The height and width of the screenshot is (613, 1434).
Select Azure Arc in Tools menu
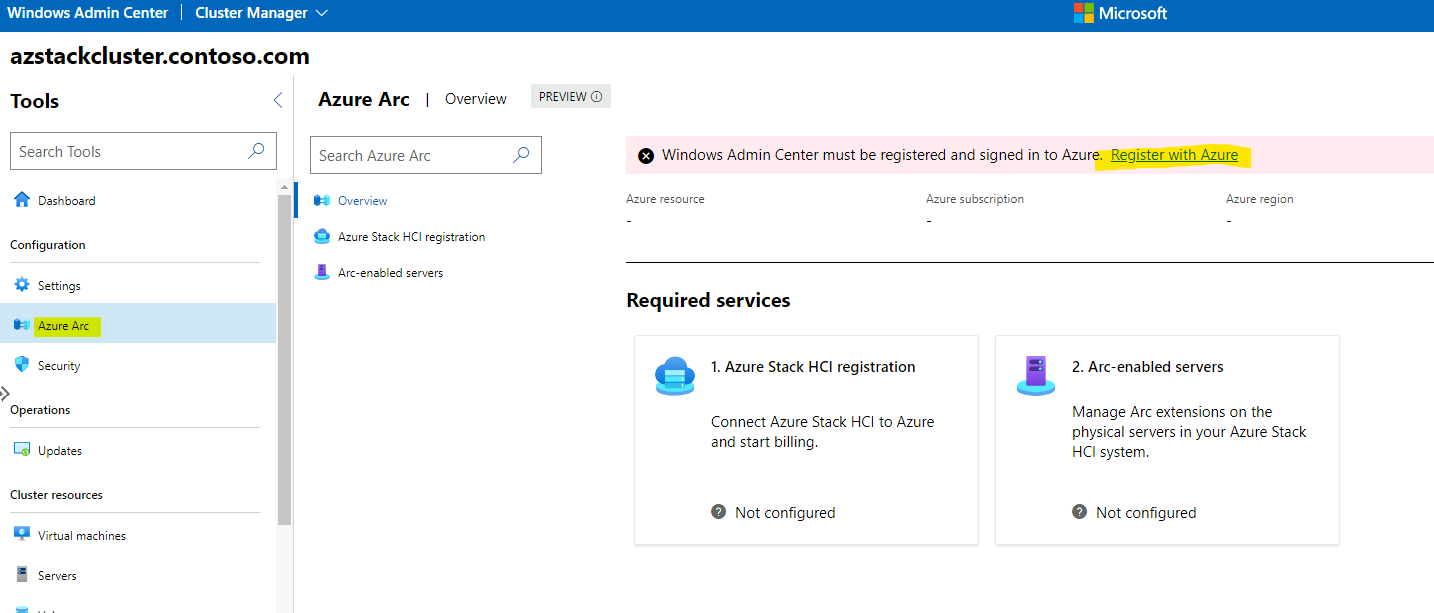pyautogui.click(x=138, y=325)
